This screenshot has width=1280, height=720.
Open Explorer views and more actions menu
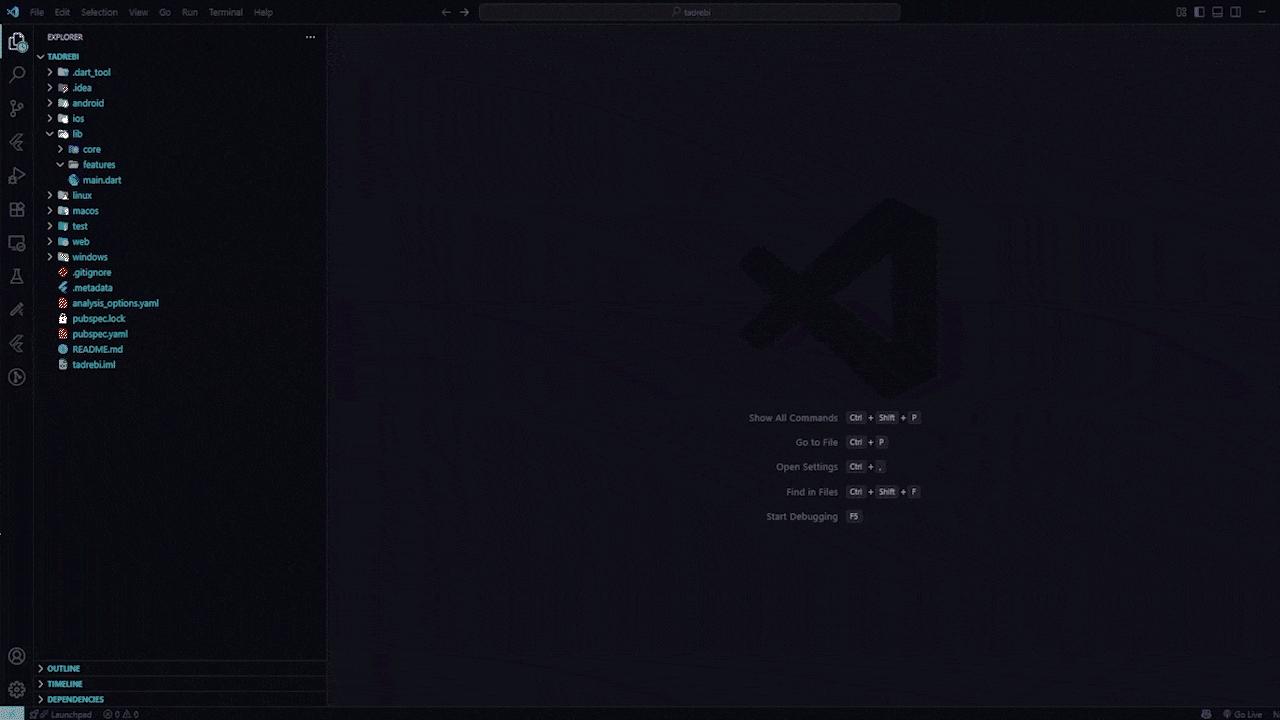[x=310, y=37]
